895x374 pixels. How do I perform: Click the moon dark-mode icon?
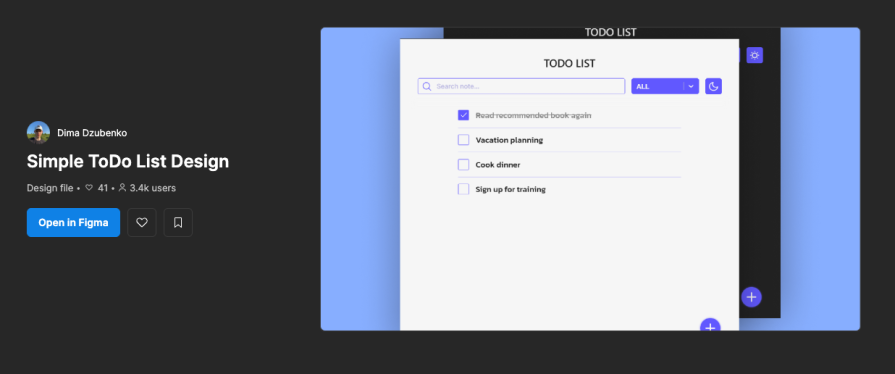pyautogui.click(x=713, y=86)
